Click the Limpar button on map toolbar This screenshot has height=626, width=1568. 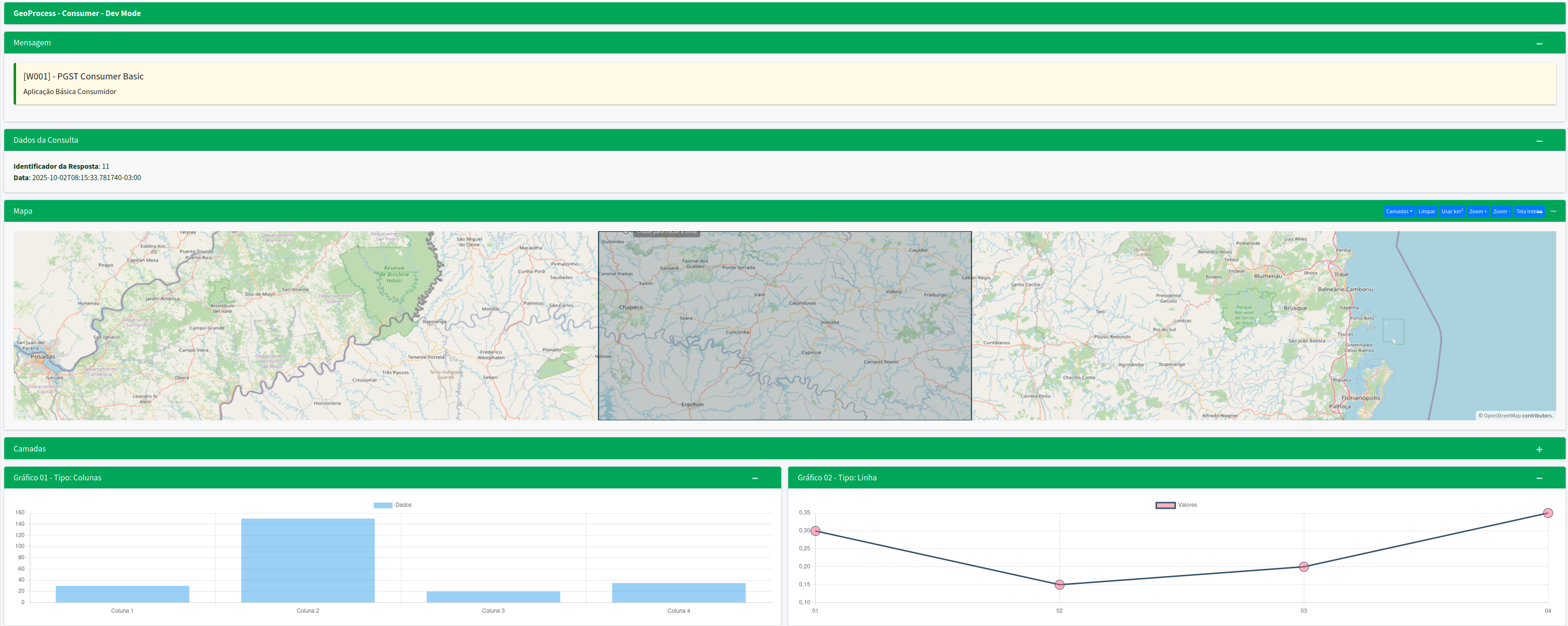coord(1426,211)
